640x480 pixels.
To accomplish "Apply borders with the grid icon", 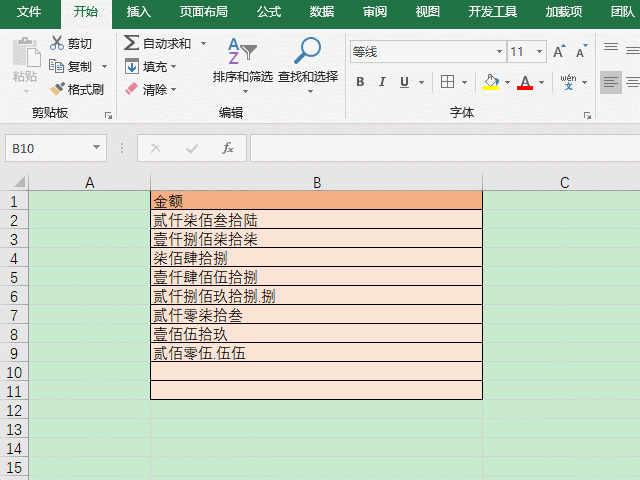I will 447,82.
